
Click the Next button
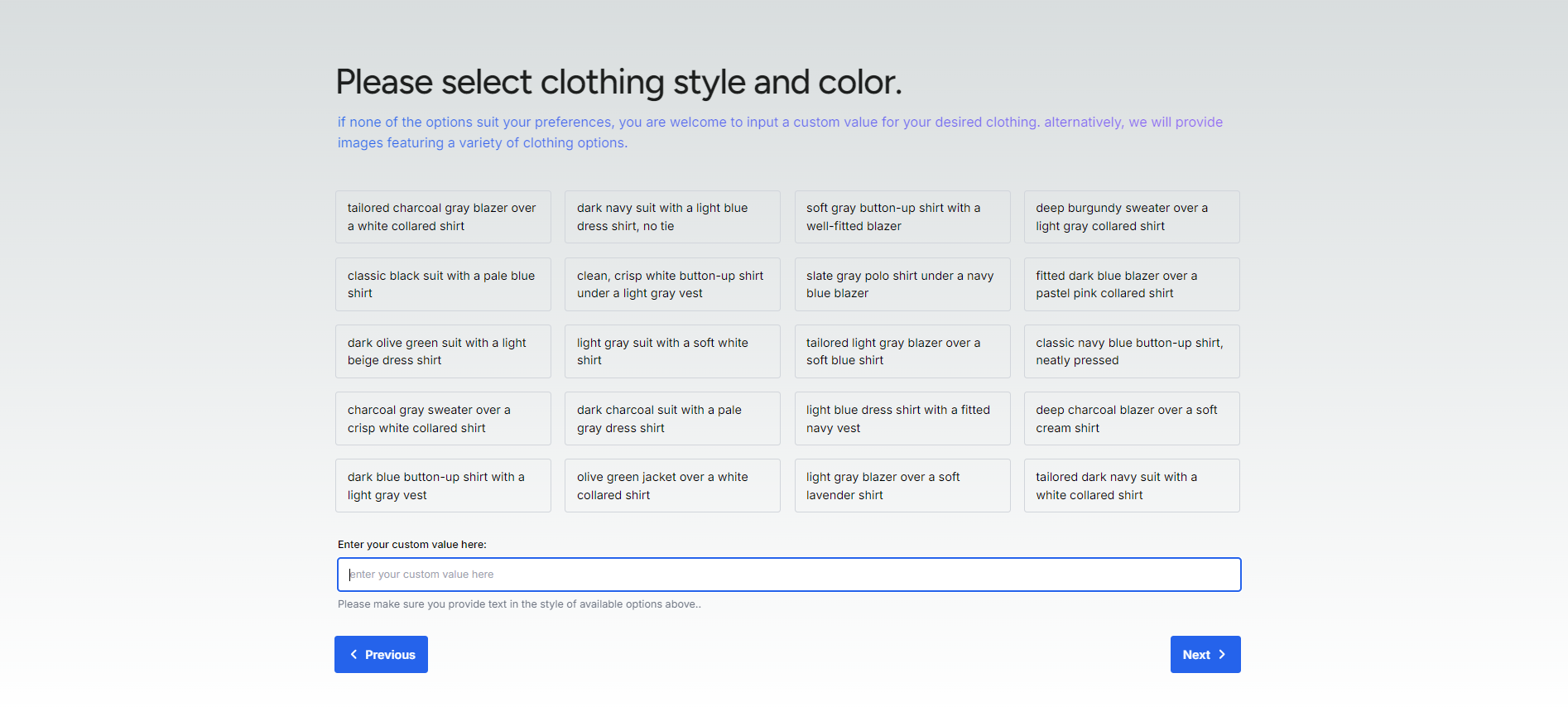pyautogui.click(x=1205, y=654)
